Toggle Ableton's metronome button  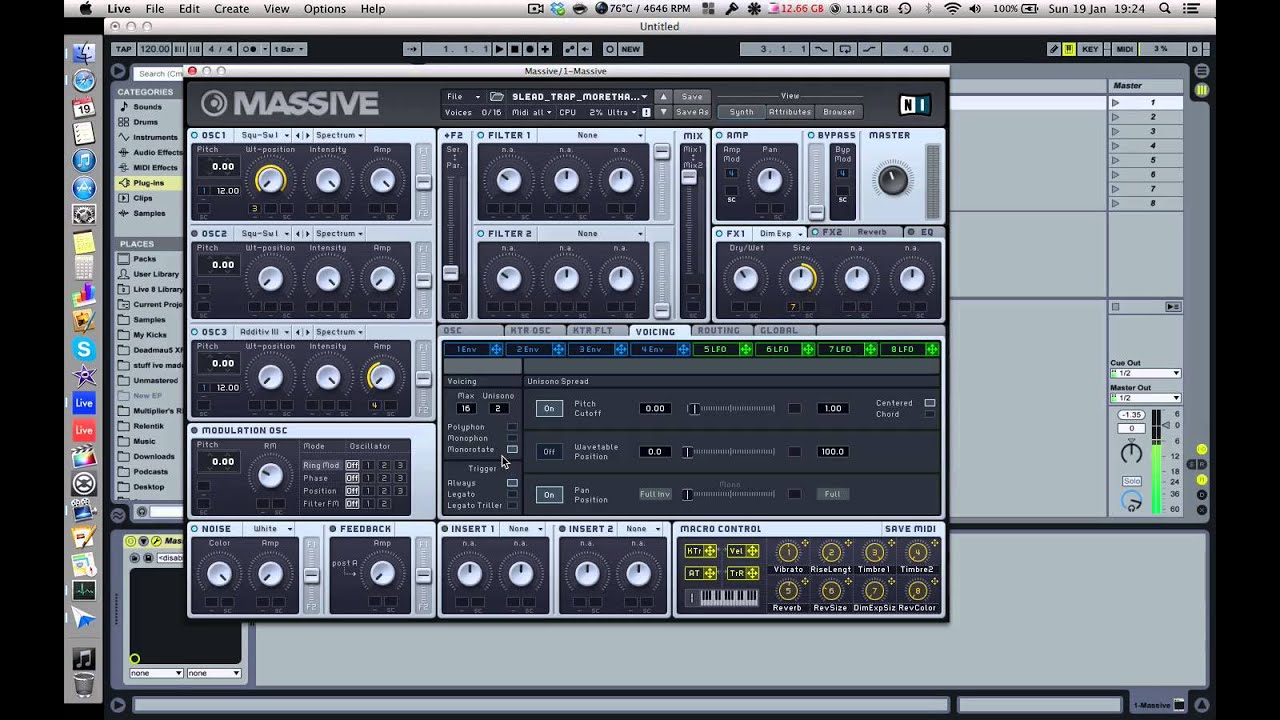[x=250, y=49]
